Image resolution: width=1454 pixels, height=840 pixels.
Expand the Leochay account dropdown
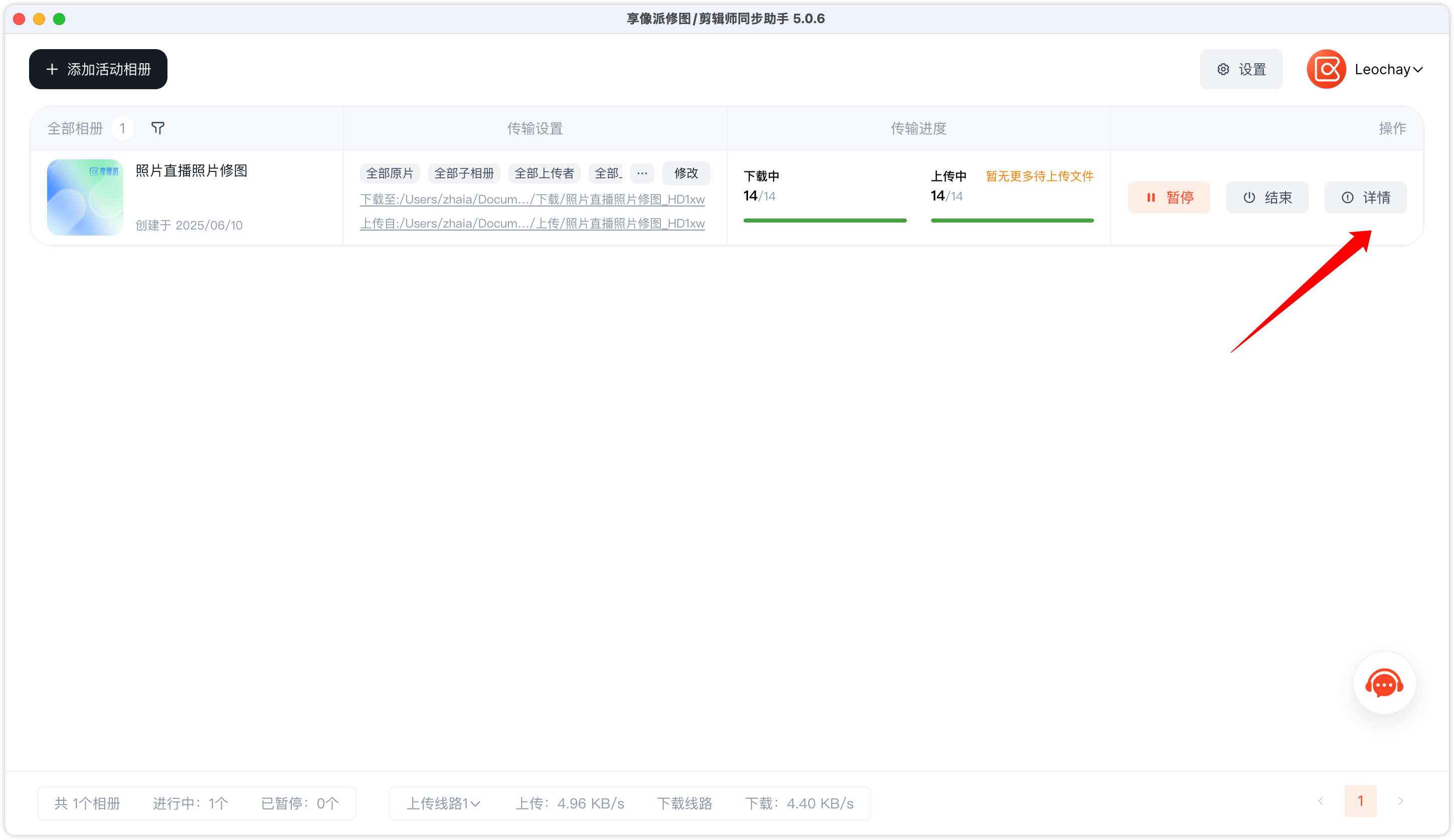point(1389,70)
